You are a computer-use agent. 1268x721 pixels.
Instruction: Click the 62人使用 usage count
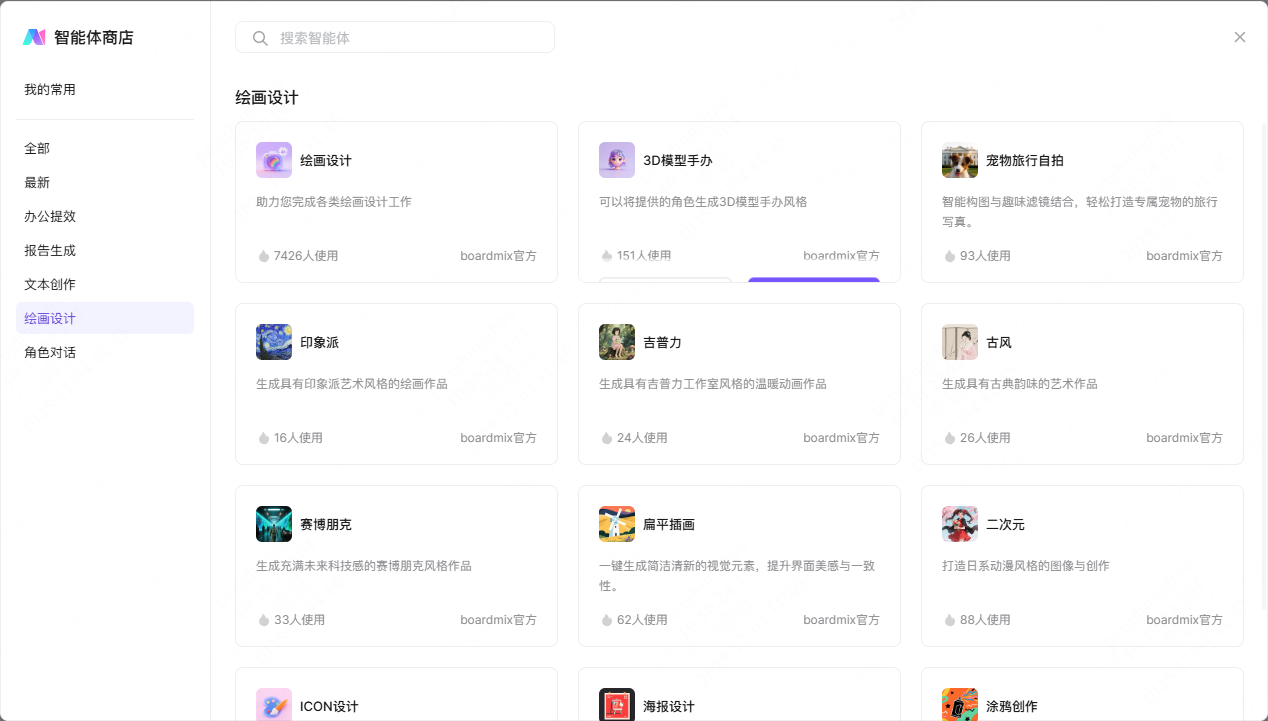point(642,620)
